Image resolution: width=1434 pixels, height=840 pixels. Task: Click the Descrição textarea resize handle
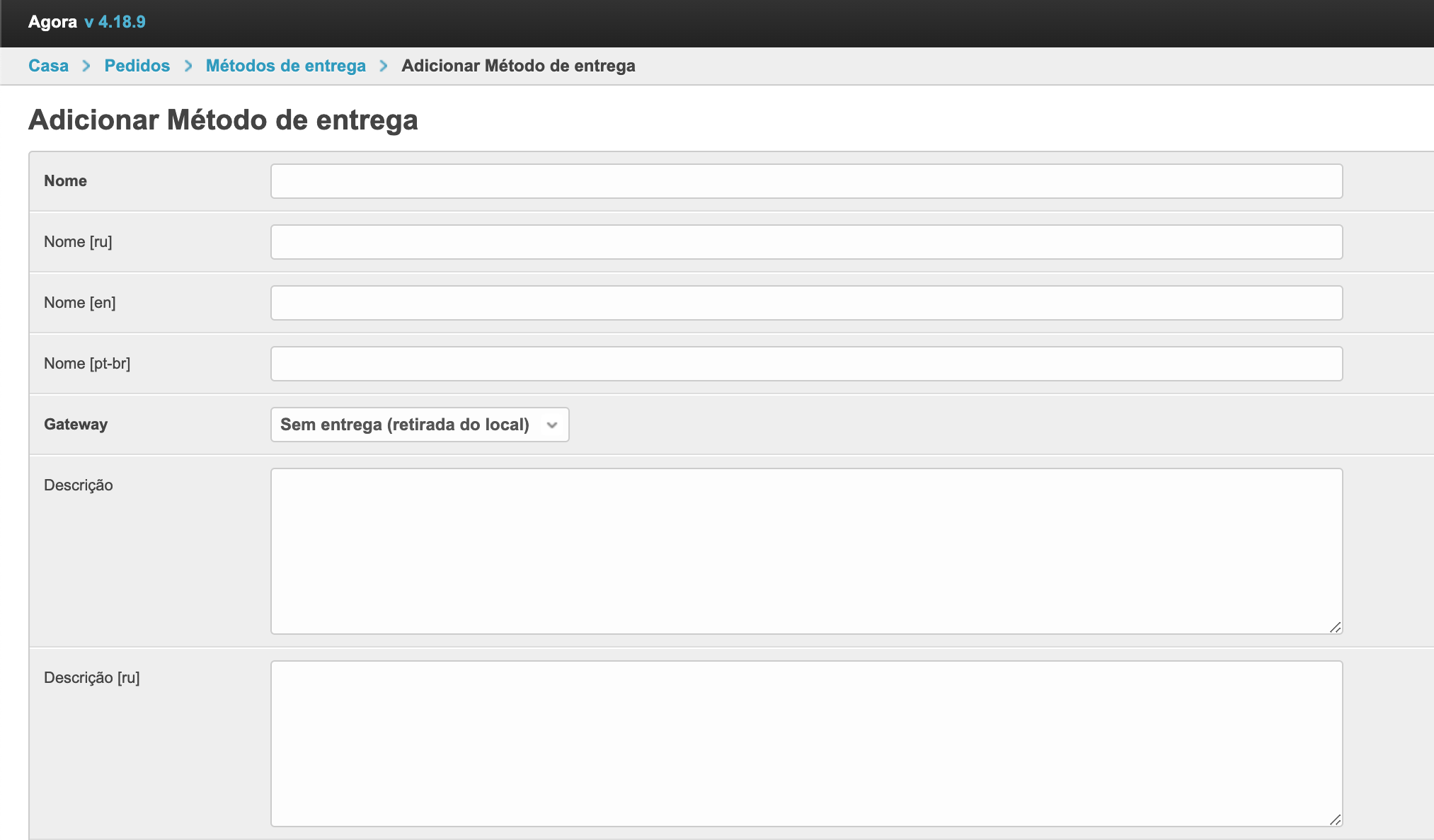click(1335, 627)
